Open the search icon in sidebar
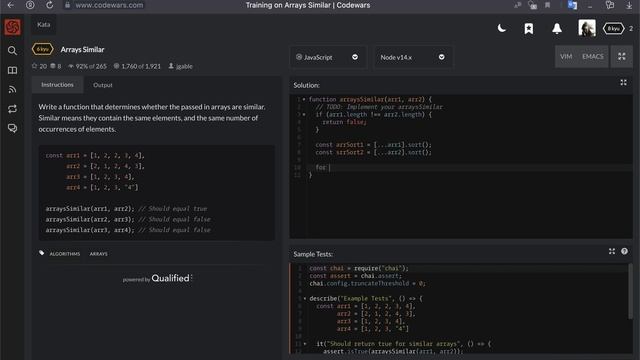The height and width of the screenshot is (360, 640). [12, 51]
